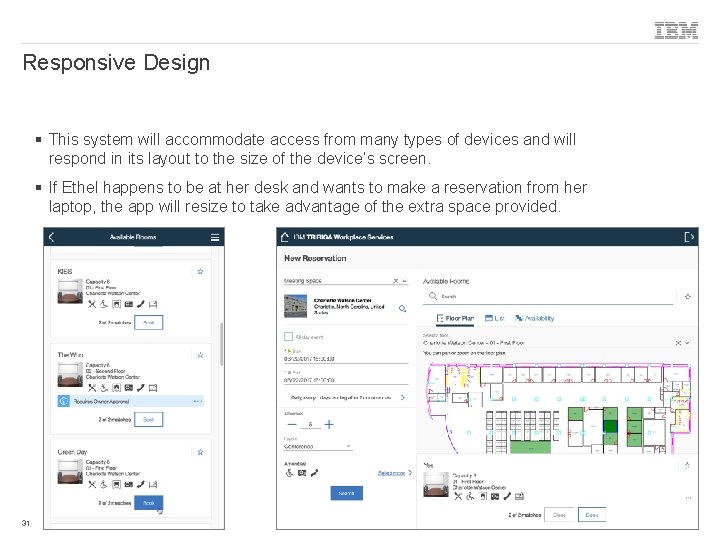Edit the End date and time field
Viewport: 720px width, 540px height.
click(346, 380)
